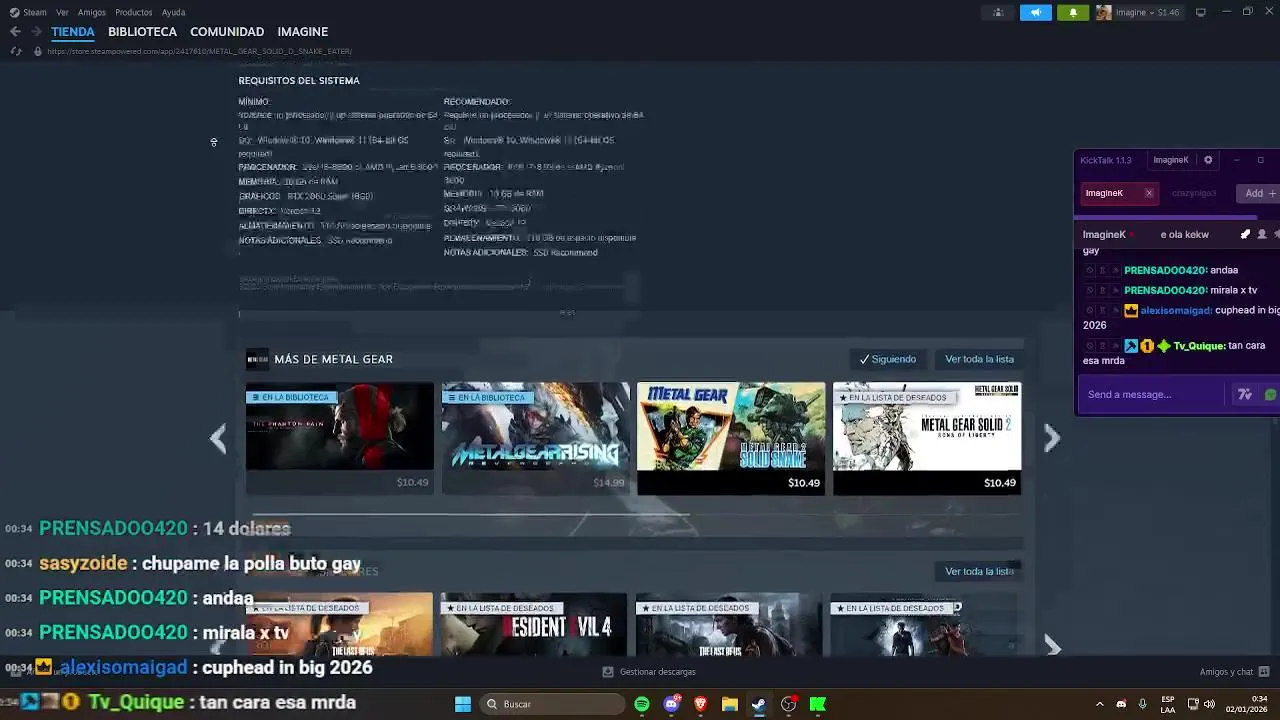The image size is (1280, 720).
Task: Expand hidden system tray icons
Action: tap(1099, 704)
